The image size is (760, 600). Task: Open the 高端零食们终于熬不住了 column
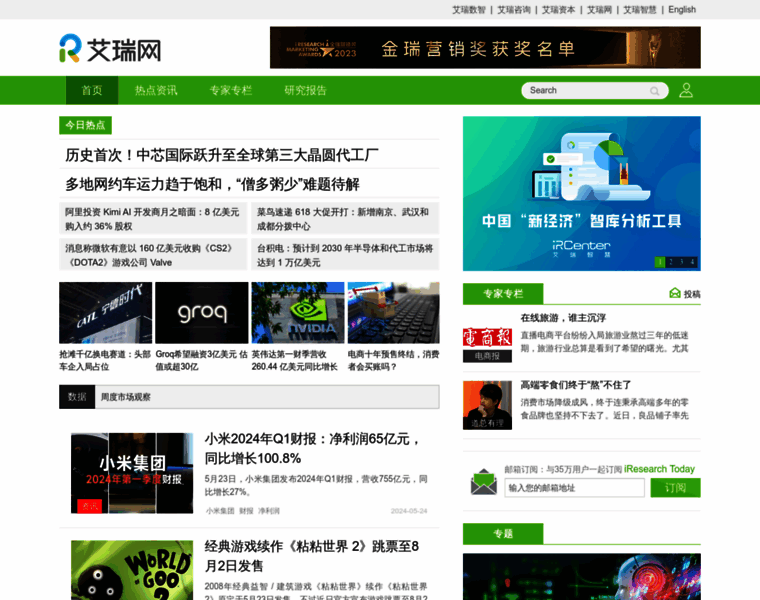click(x=576, y=385)
